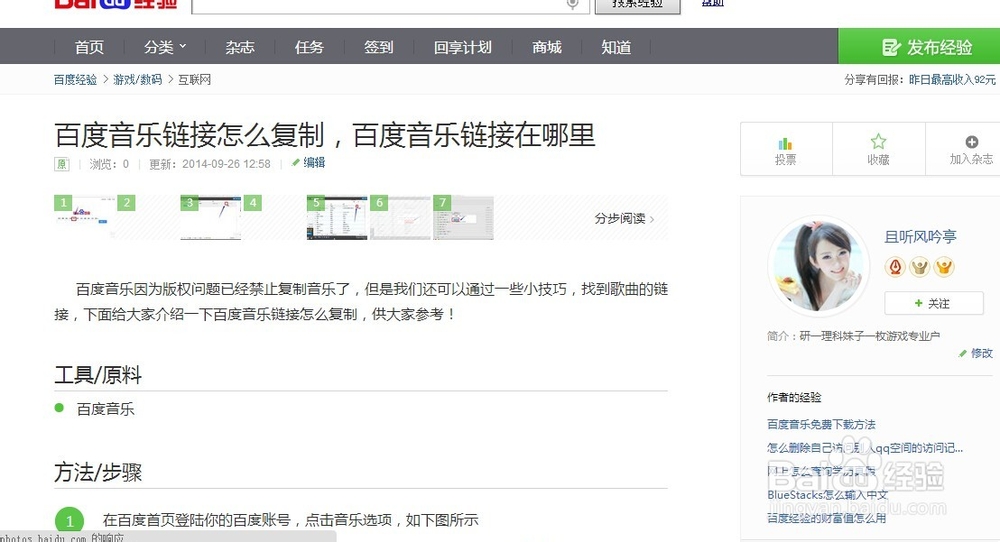Viewport: 1000px width, 542px height.
Task: Click the 互联网 breadcrumb link
Action: click(x=195, y=80)
